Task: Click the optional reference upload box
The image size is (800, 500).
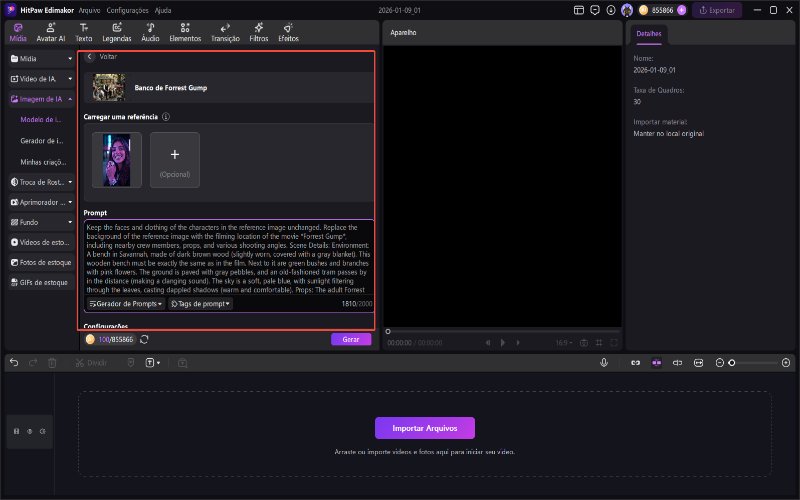Action: 174,160
